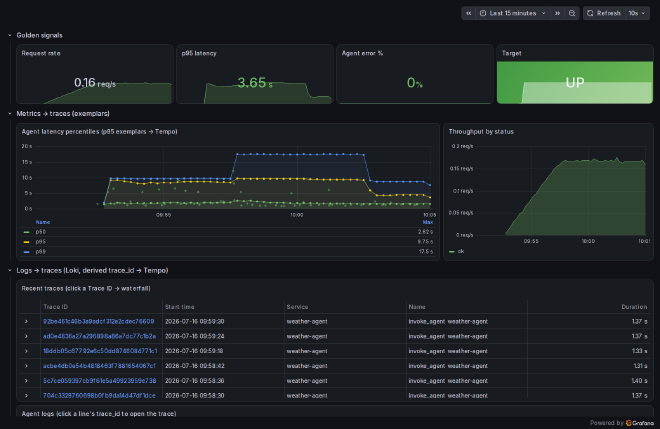Toggle the p50 series in legend
The width and height of the screenshot is (660, 429).
[41, 232]
